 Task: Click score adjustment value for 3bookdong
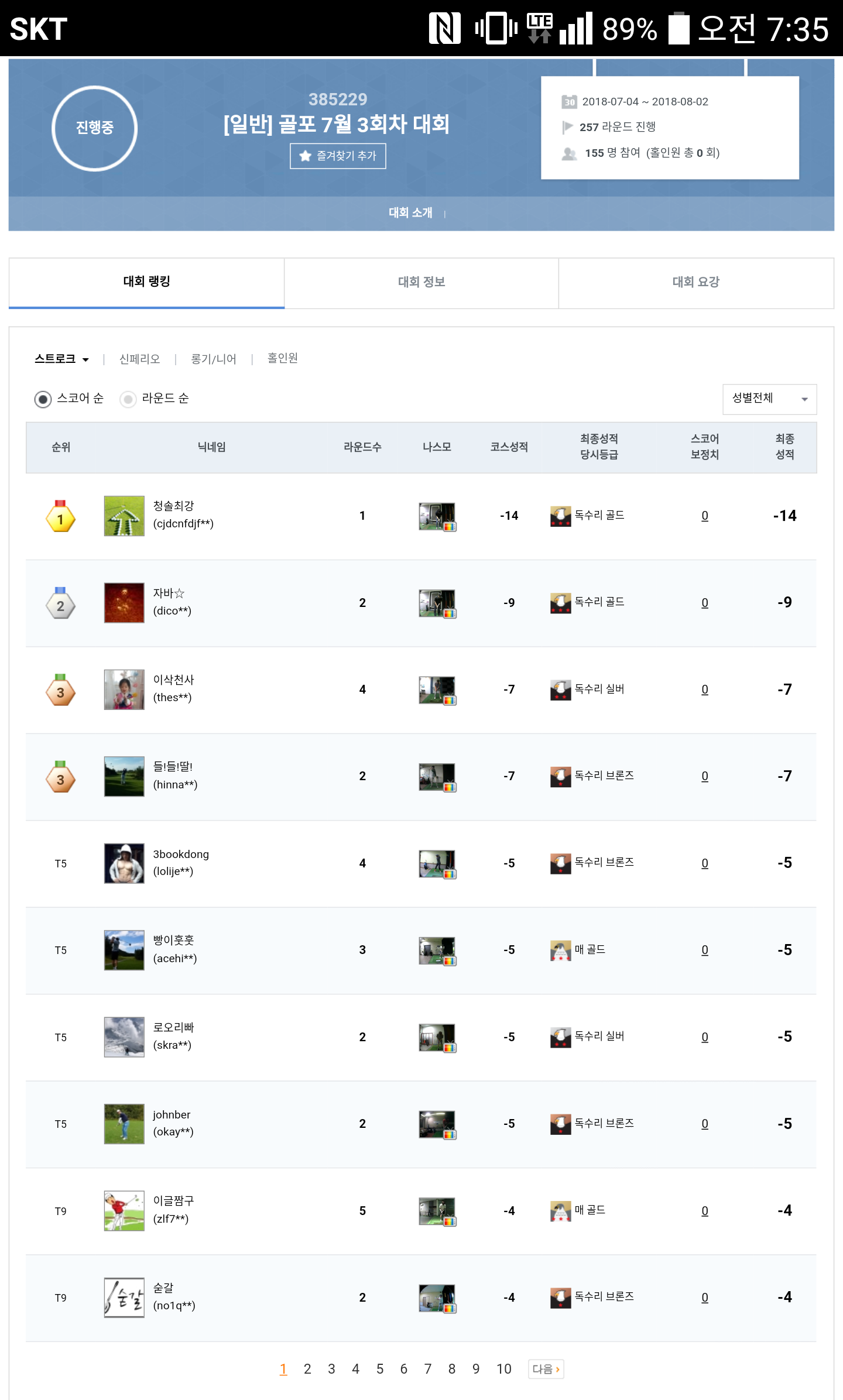(705, 863)
